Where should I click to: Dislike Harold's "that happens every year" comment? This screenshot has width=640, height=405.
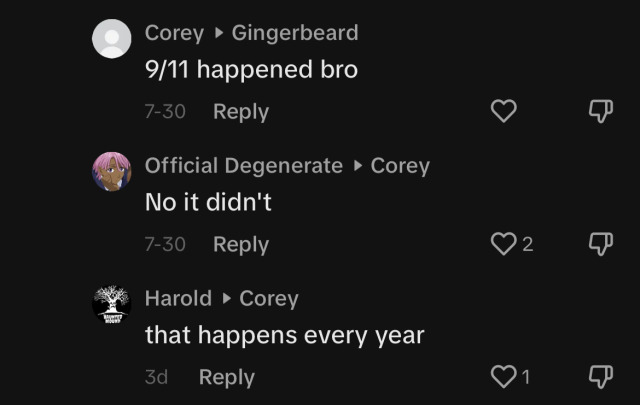(x=600, y=377)
